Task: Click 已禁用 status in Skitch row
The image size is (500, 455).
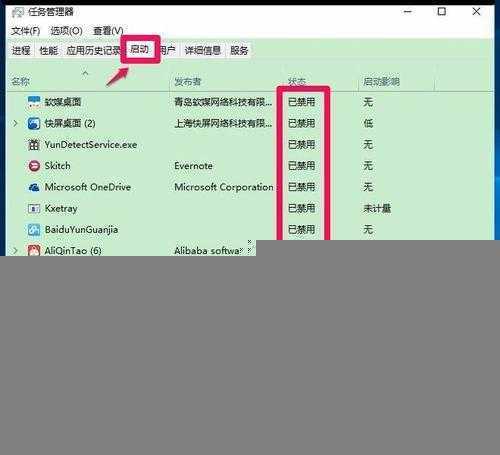Action: [302, 166]
